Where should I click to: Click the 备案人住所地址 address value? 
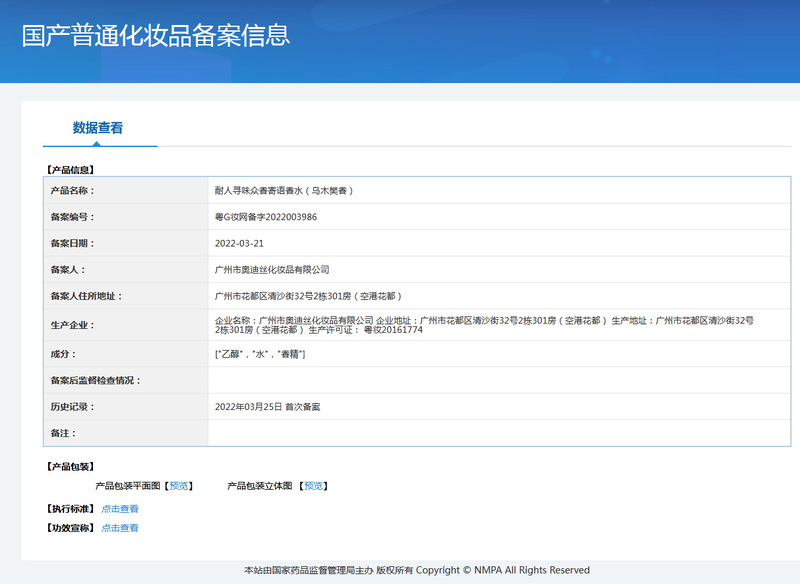[308, 297]
